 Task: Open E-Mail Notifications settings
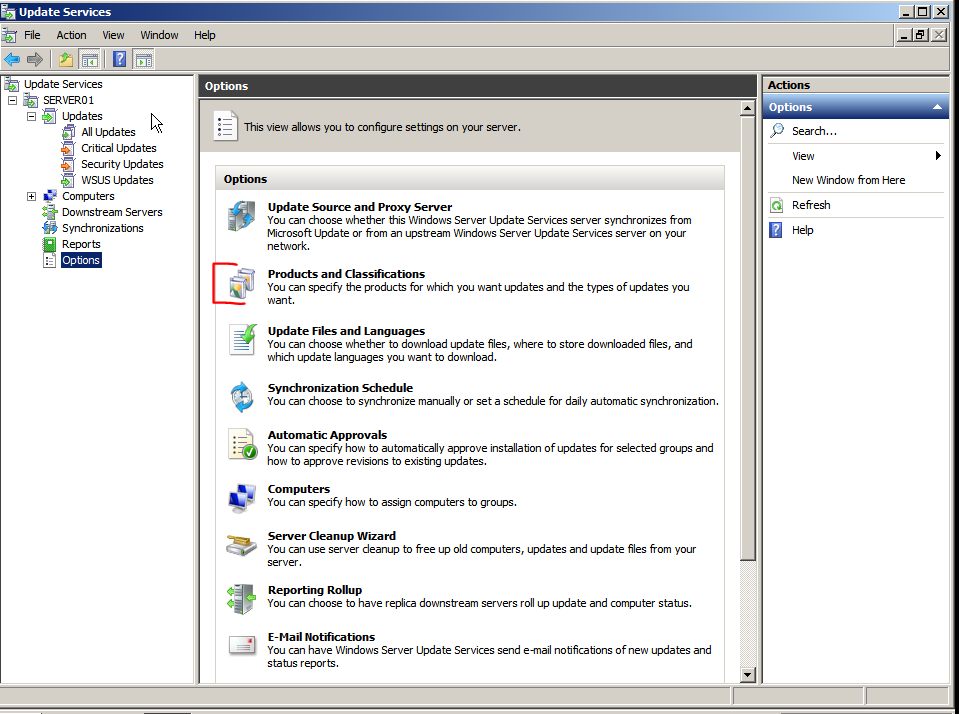pyautogui.click(x=321, y=637)
